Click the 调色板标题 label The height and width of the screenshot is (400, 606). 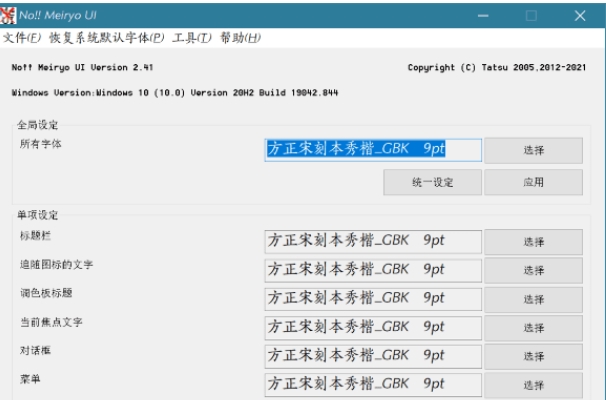[46, 293]
